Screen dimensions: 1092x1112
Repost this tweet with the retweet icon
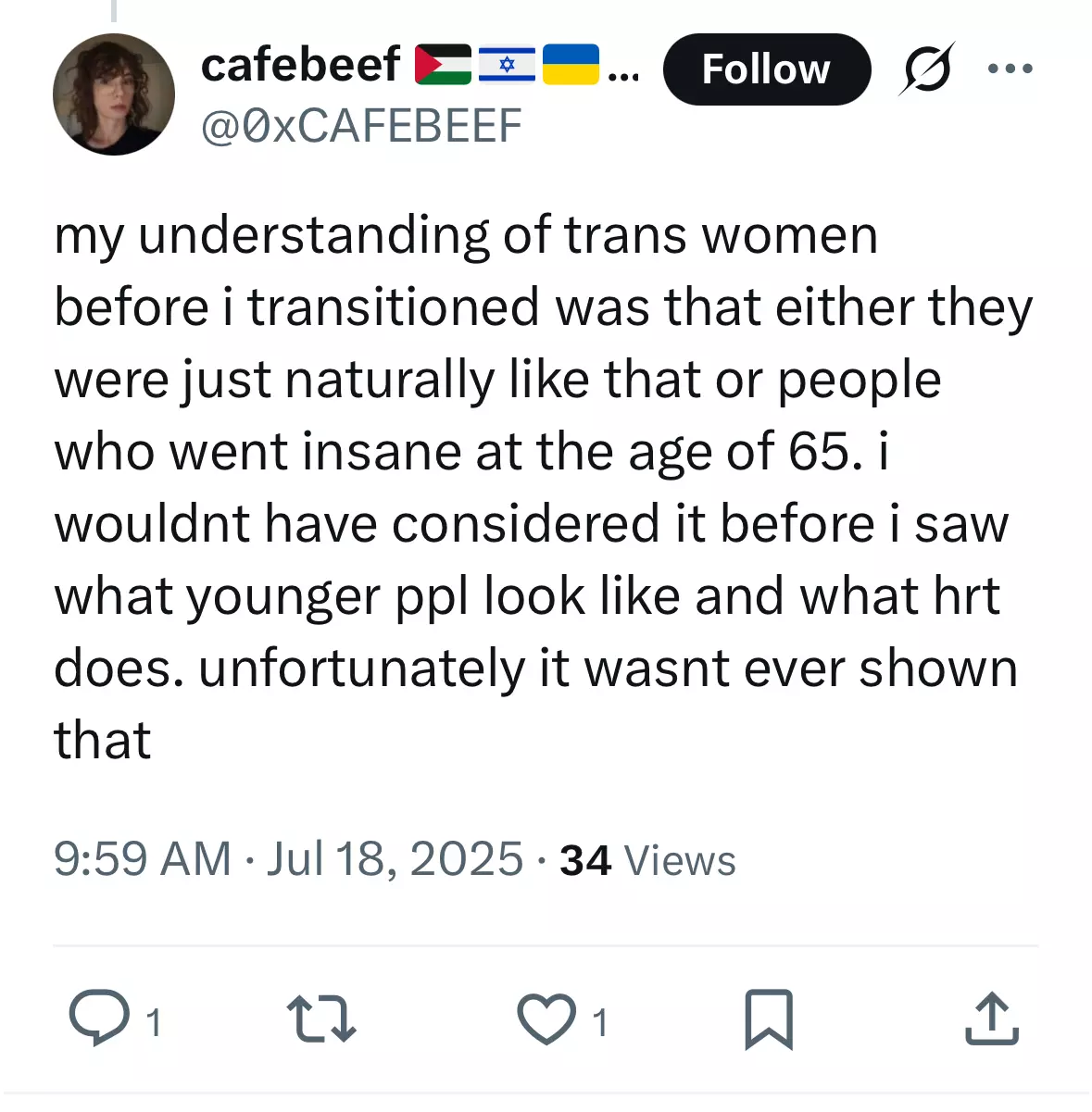pyautogui.click(x=321, y=1018)
